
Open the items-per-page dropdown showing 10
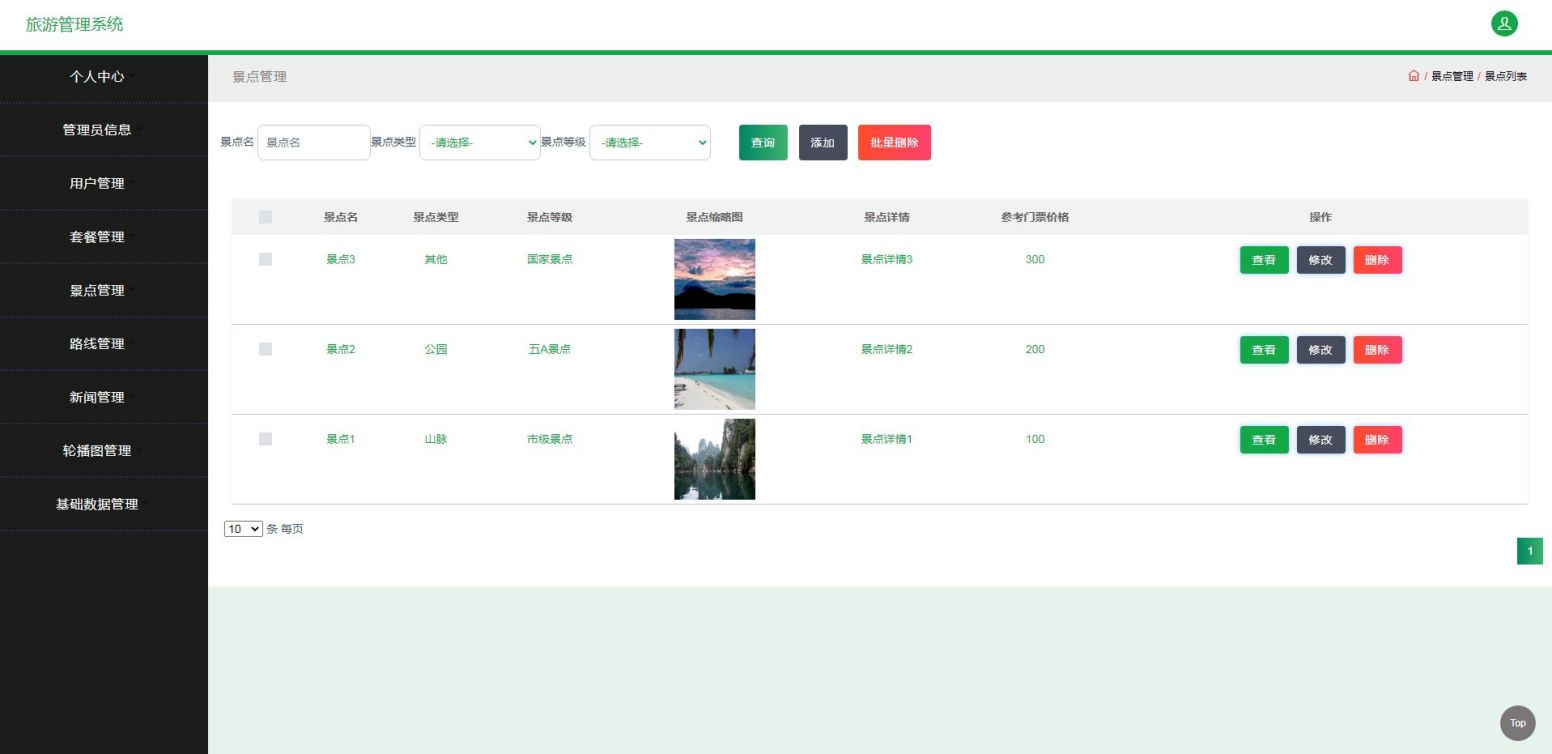(x=243, y=529)
